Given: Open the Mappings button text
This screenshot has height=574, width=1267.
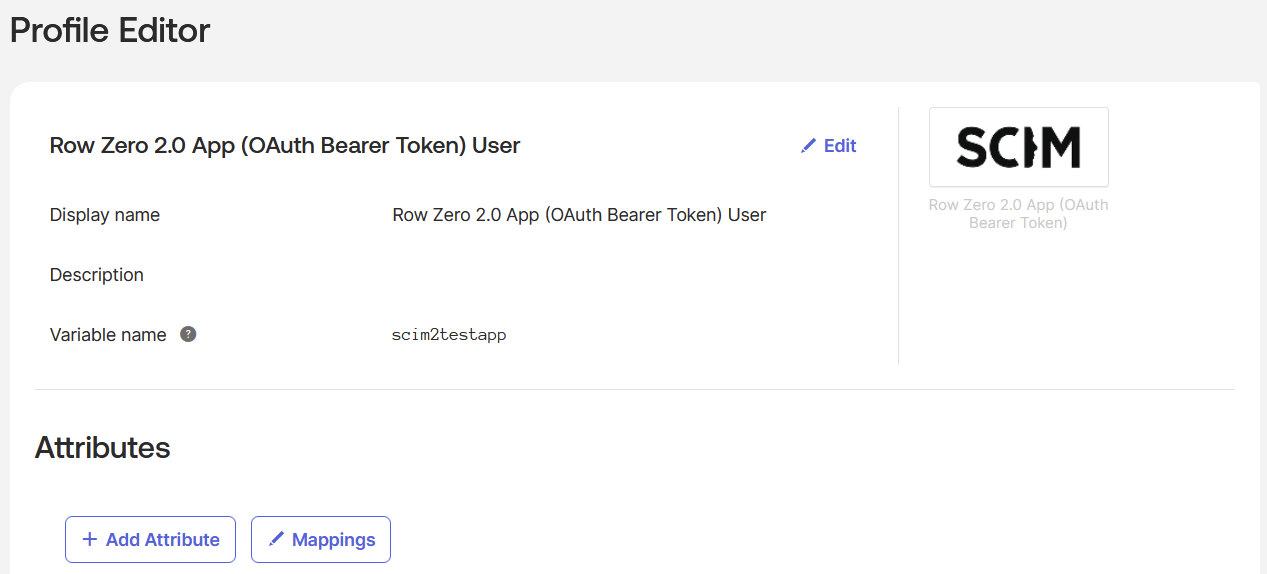Looking at the screenshot, I should point(333,540).
